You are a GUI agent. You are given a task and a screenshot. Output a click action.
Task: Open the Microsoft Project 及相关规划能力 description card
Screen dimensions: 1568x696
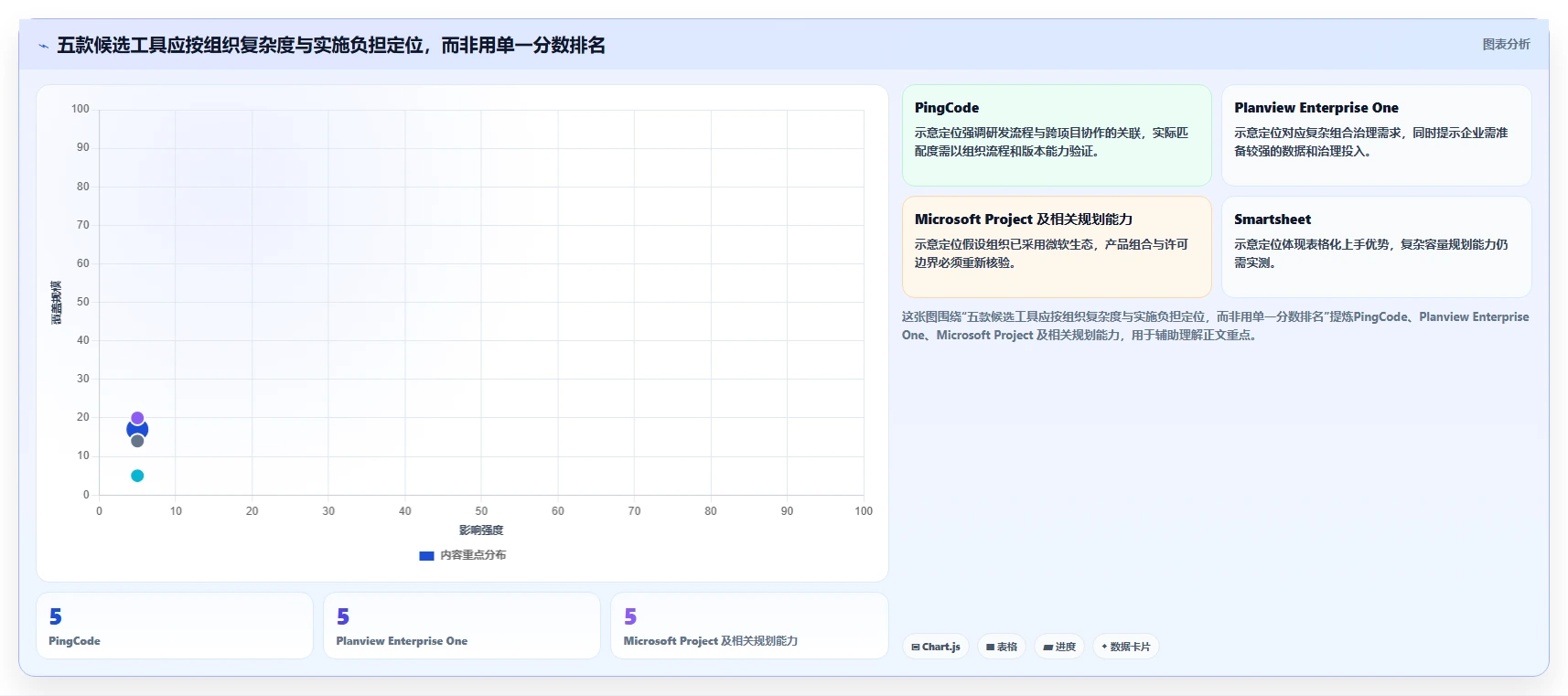[1057, 247]
